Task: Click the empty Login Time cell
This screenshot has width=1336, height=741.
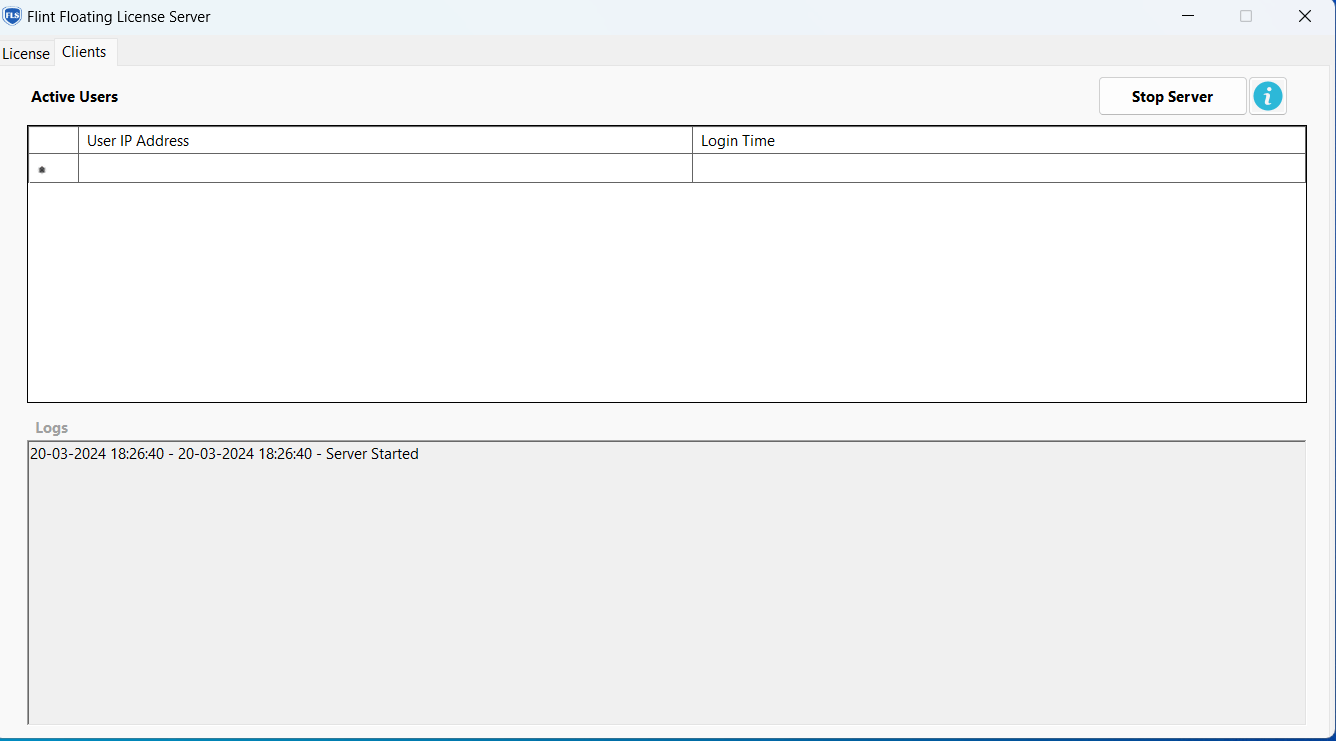Action: click(999, 169)
